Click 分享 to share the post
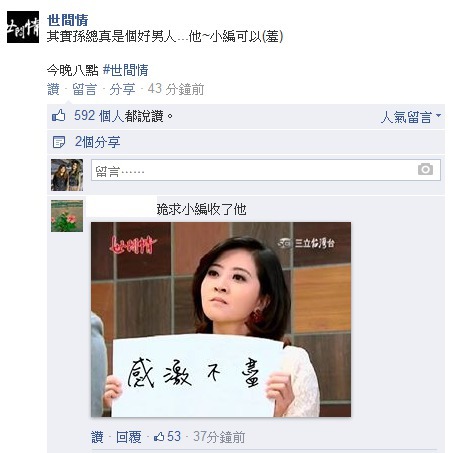462x453 pixels. (x=122, y=89)
